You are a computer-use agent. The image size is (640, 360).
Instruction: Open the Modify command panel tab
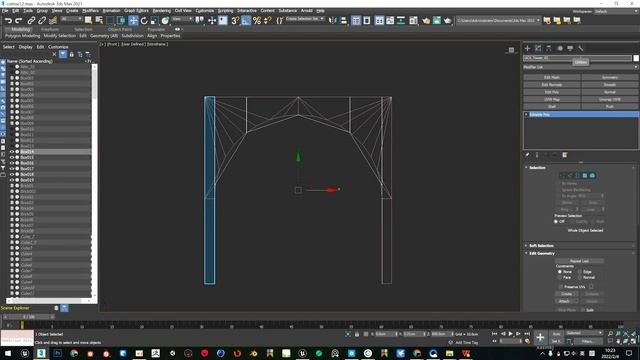tap(538, 48)
